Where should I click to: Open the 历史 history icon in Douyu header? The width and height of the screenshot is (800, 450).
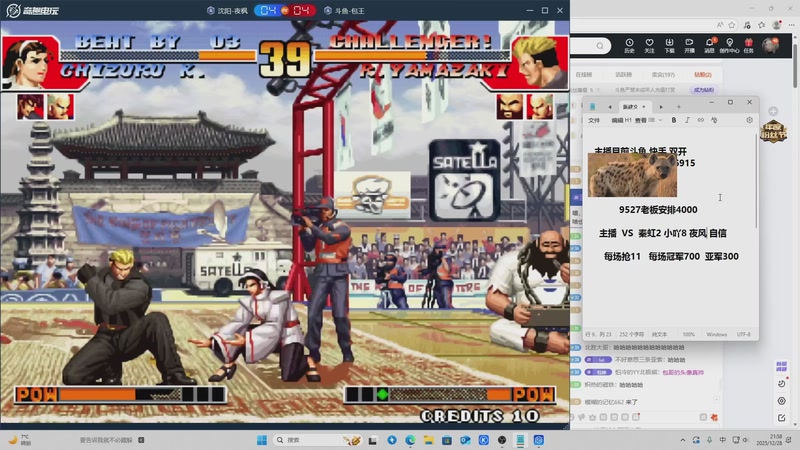coord(629,45)
